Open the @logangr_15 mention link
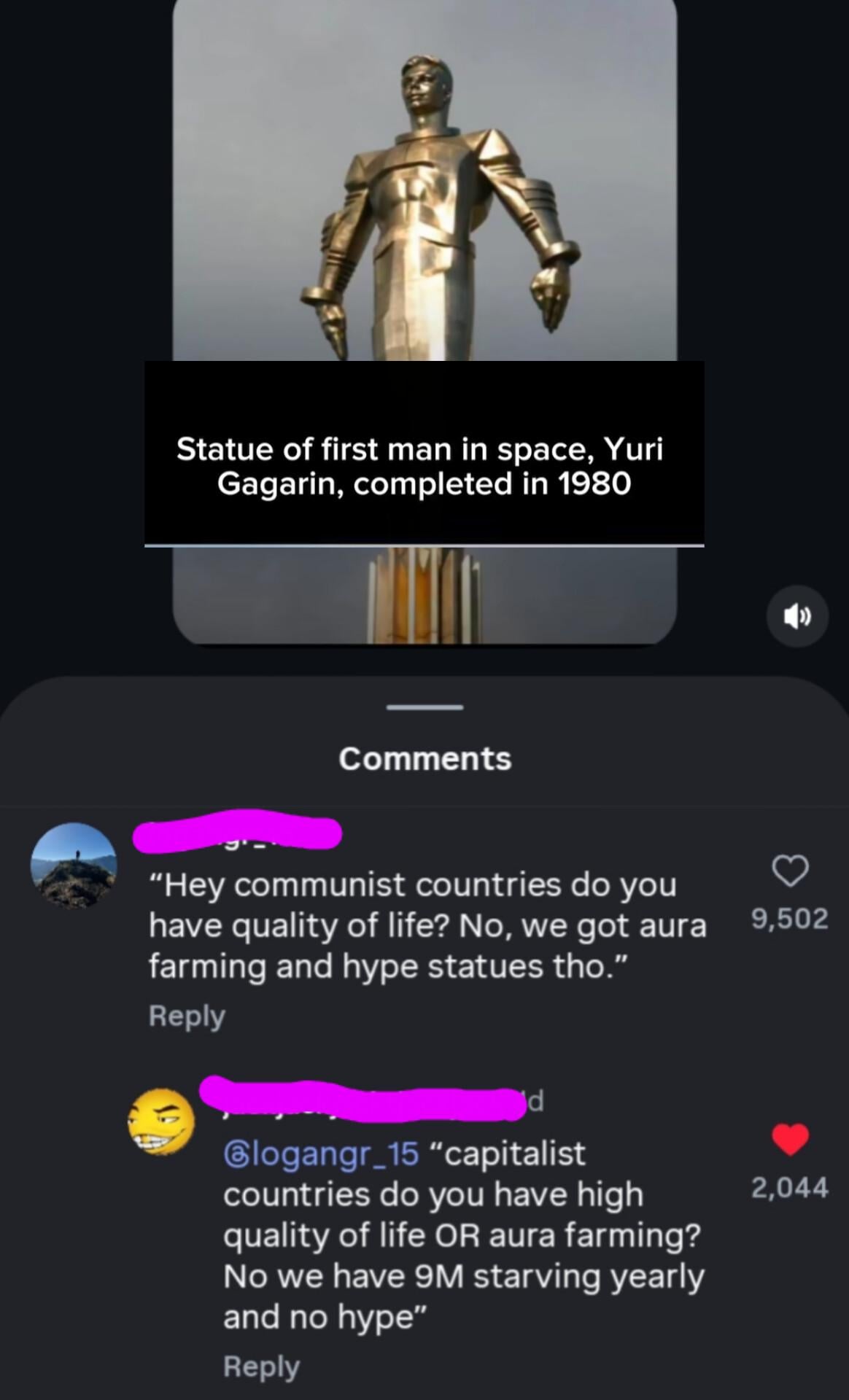Viewport: 849px width, 1400px height. (321, 1154)
